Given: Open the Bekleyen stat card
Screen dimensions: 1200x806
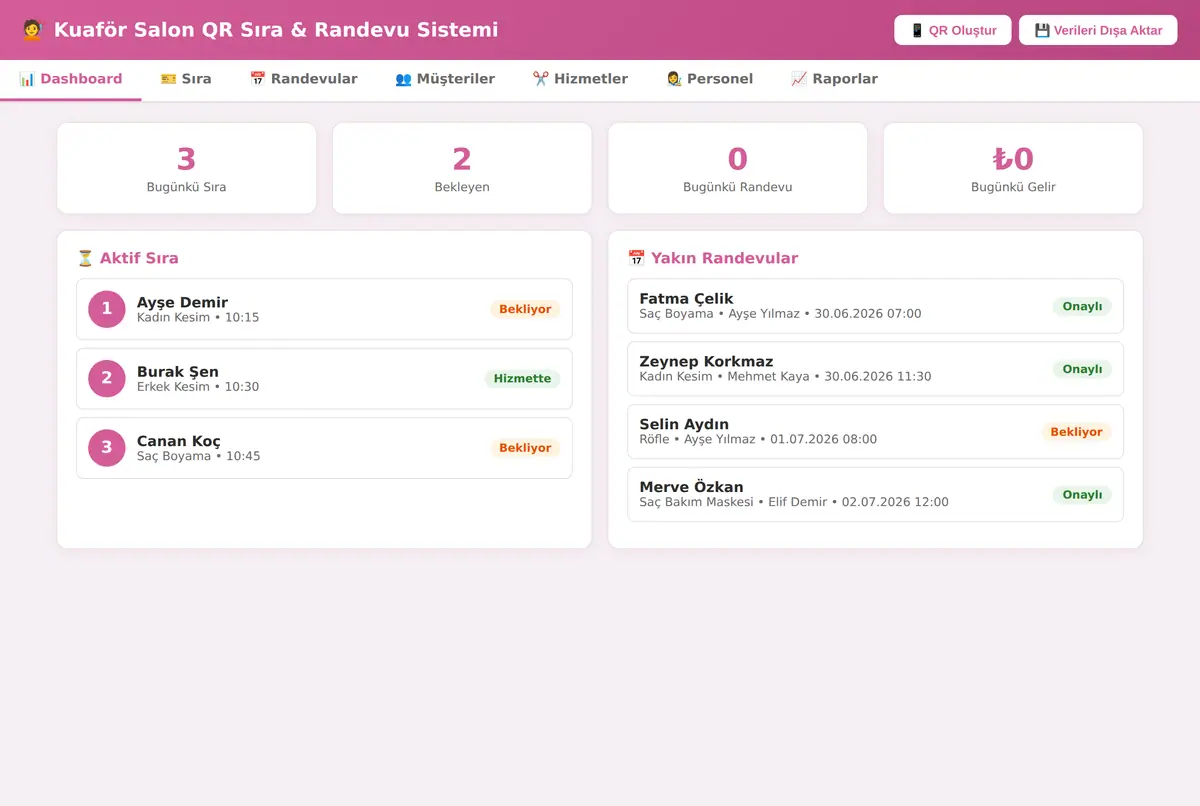Looking at the screenshot, I should pyautogui.click(x=462, y=168).
